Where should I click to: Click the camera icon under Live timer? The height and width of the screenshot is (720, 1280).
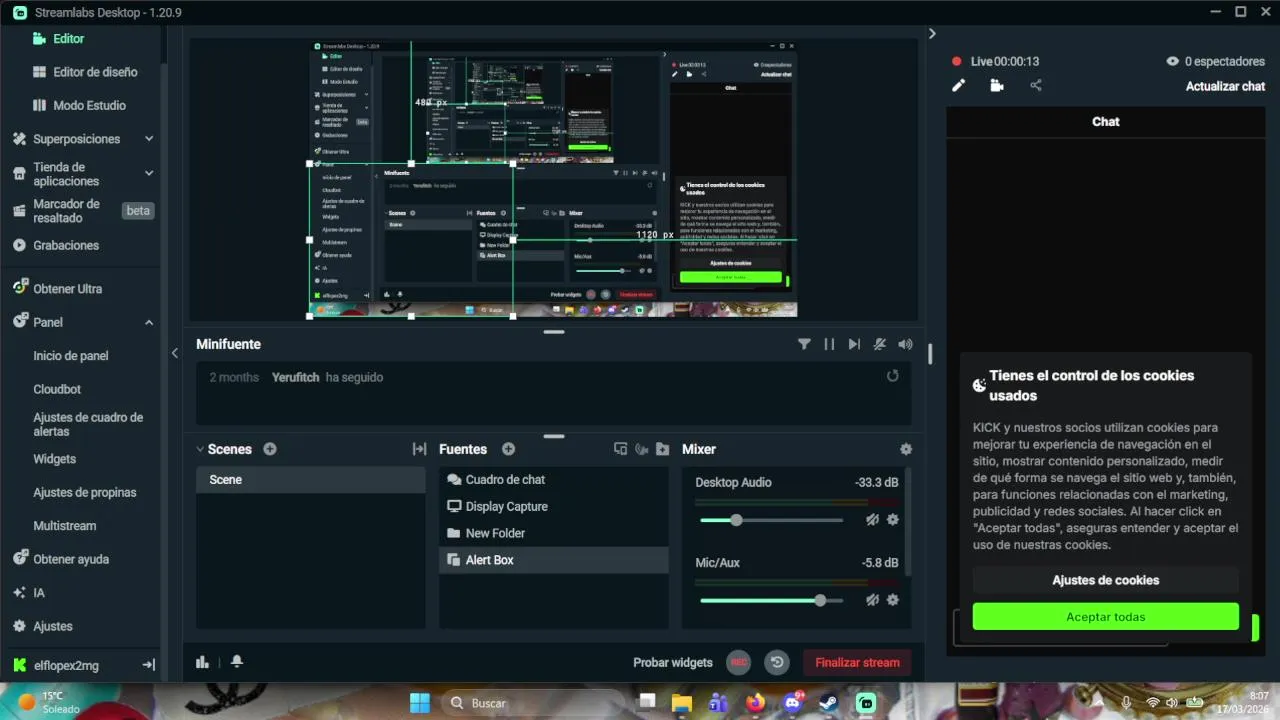tap(997, 86)
